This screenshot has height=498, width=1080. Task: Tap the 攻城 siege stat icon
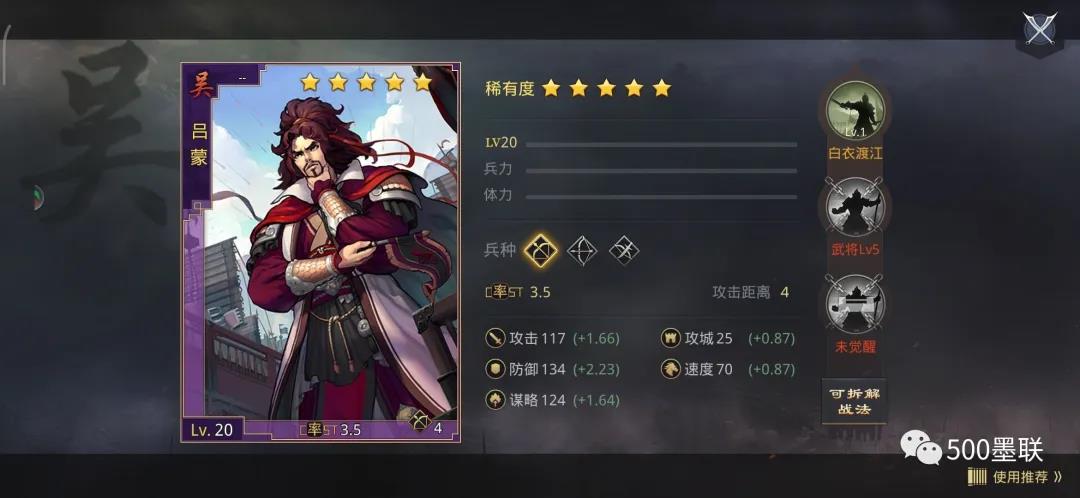(670, 338)
